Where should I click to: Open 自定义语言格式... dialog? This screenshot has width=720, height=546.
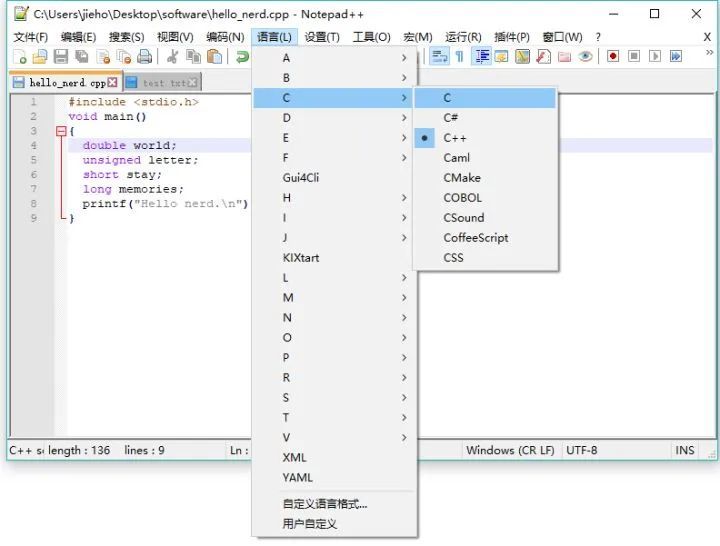(334, 504)
